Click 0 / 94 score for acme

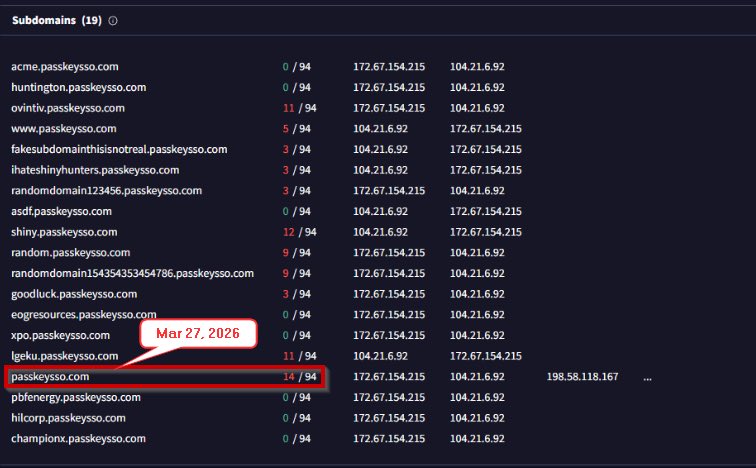[297, 67]
